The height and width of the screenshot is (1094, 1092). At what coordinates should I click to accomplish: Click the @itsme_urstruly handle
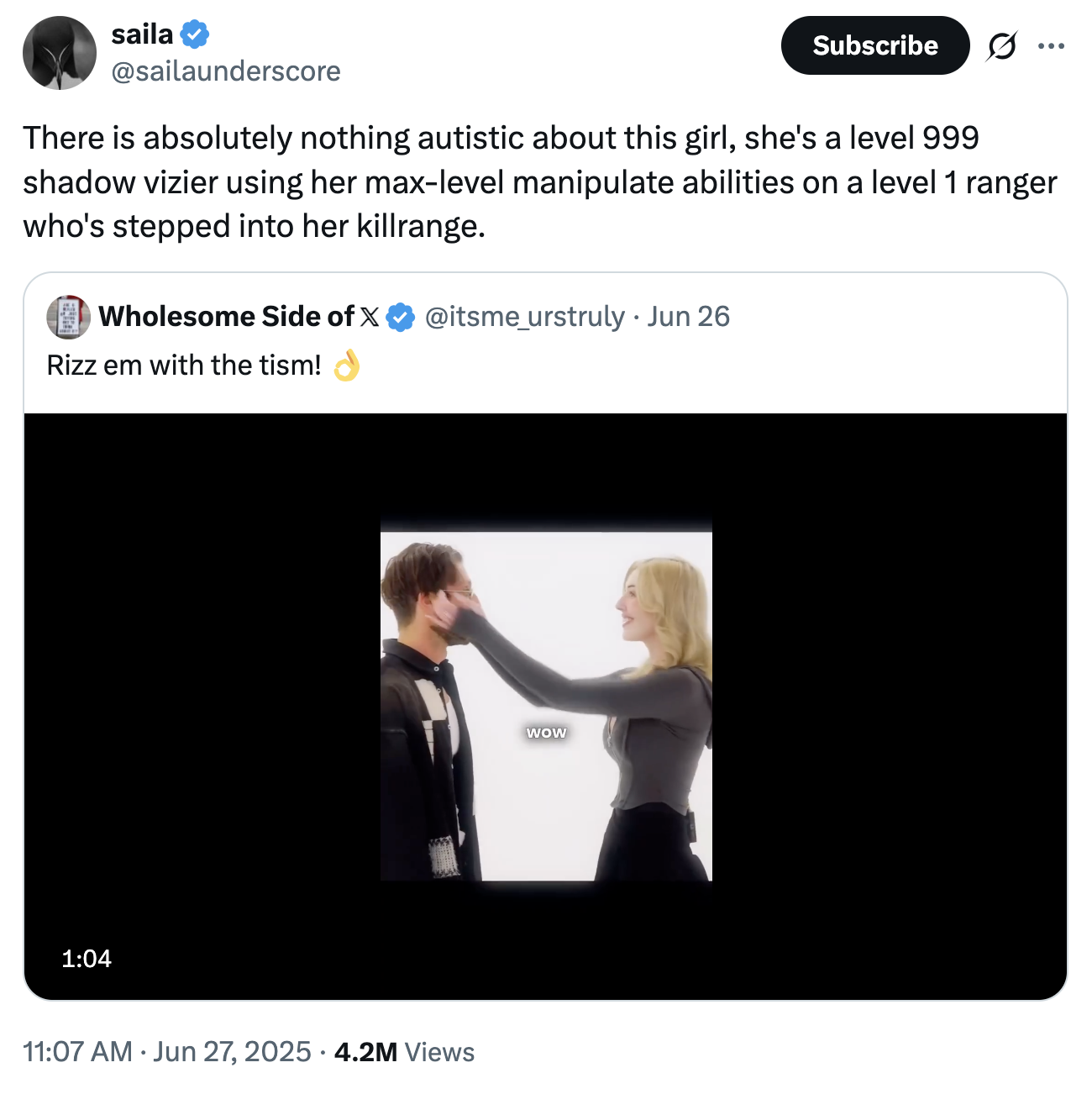tap(521, 317)
